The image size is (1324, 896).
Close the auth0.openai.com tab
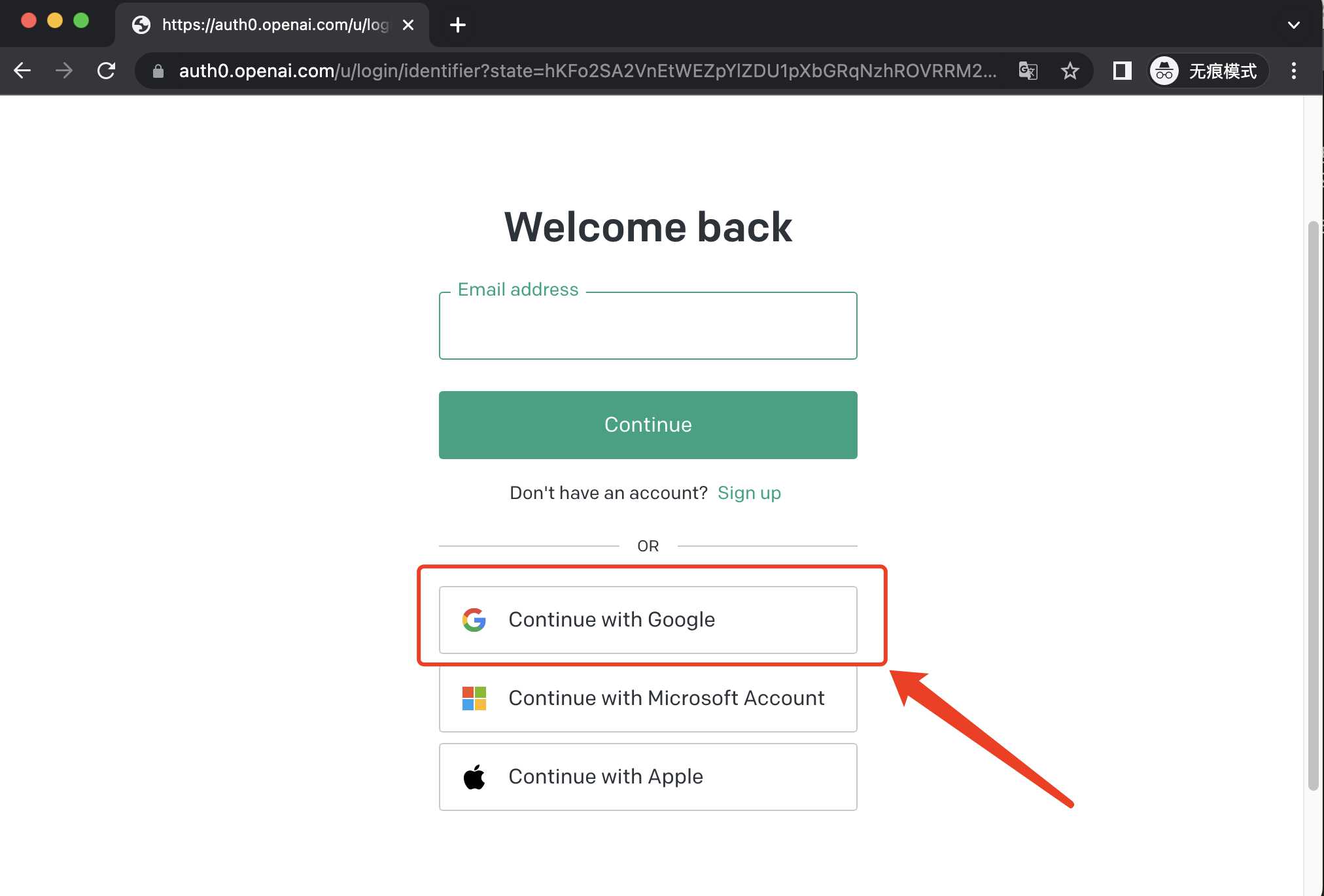[x=408, y=25]
